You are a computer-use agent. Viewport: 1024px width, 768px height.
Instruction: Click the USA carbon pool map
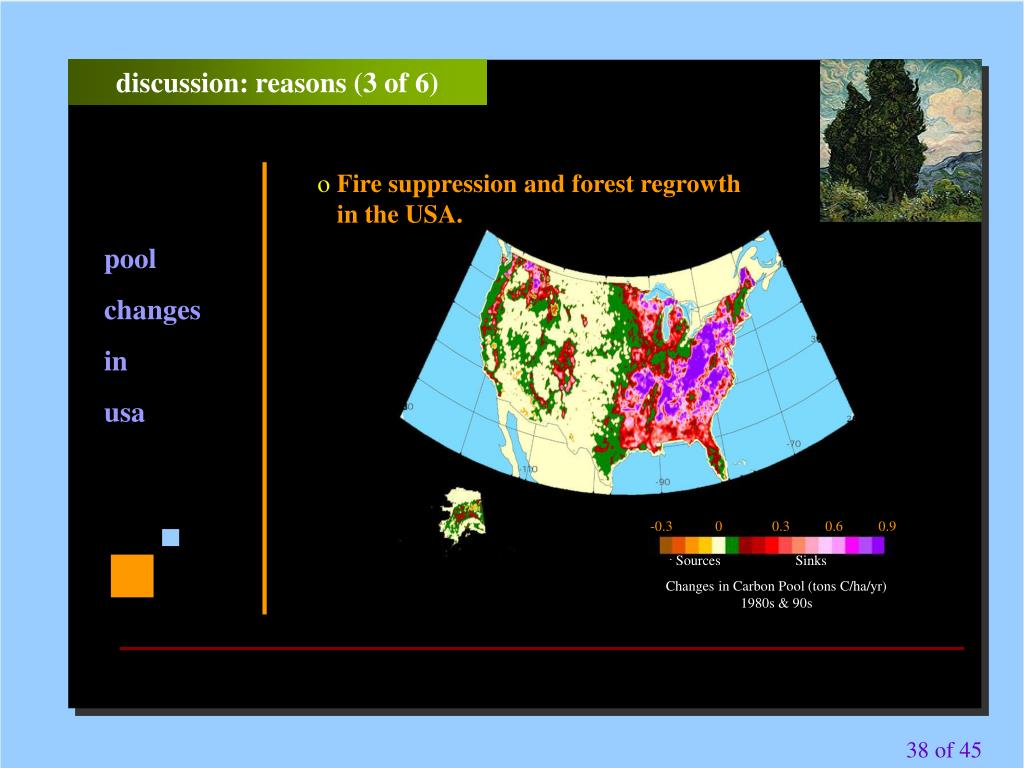(x=627, y=362)
